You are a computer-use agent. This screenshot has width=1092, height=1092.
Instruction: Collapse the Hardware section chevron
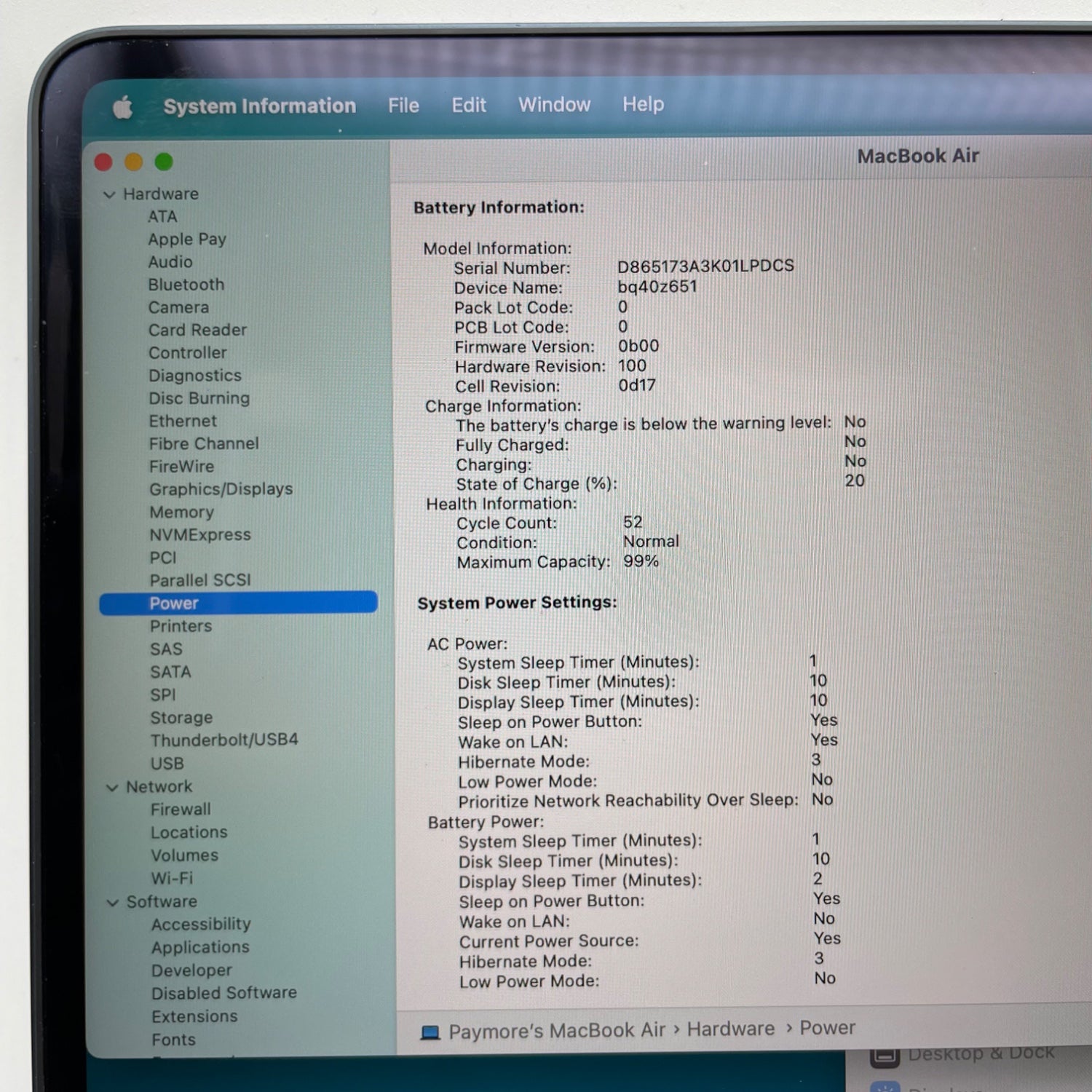coord(110,194)
